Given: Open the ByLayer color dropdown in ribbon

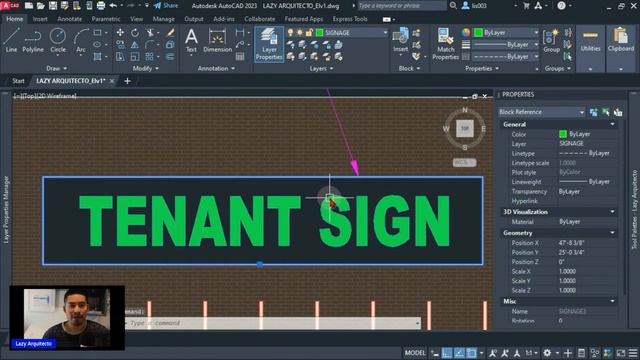Looking at the screenshot, I should 536,33.
